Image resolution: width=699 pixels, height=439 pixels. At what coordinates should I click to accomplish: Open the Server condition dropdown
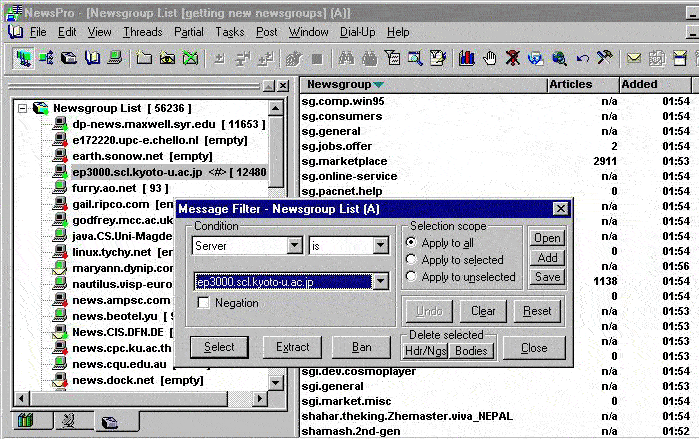pyautogui.click(x=295, y=245)
